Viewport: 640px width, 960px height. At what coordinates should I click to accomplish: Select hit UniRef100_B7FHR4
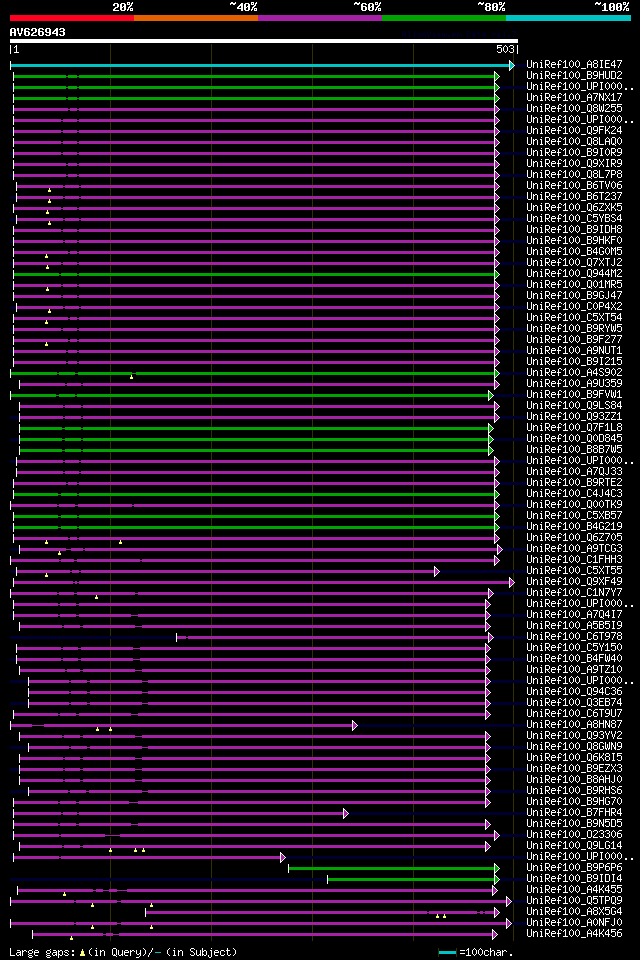574,814
